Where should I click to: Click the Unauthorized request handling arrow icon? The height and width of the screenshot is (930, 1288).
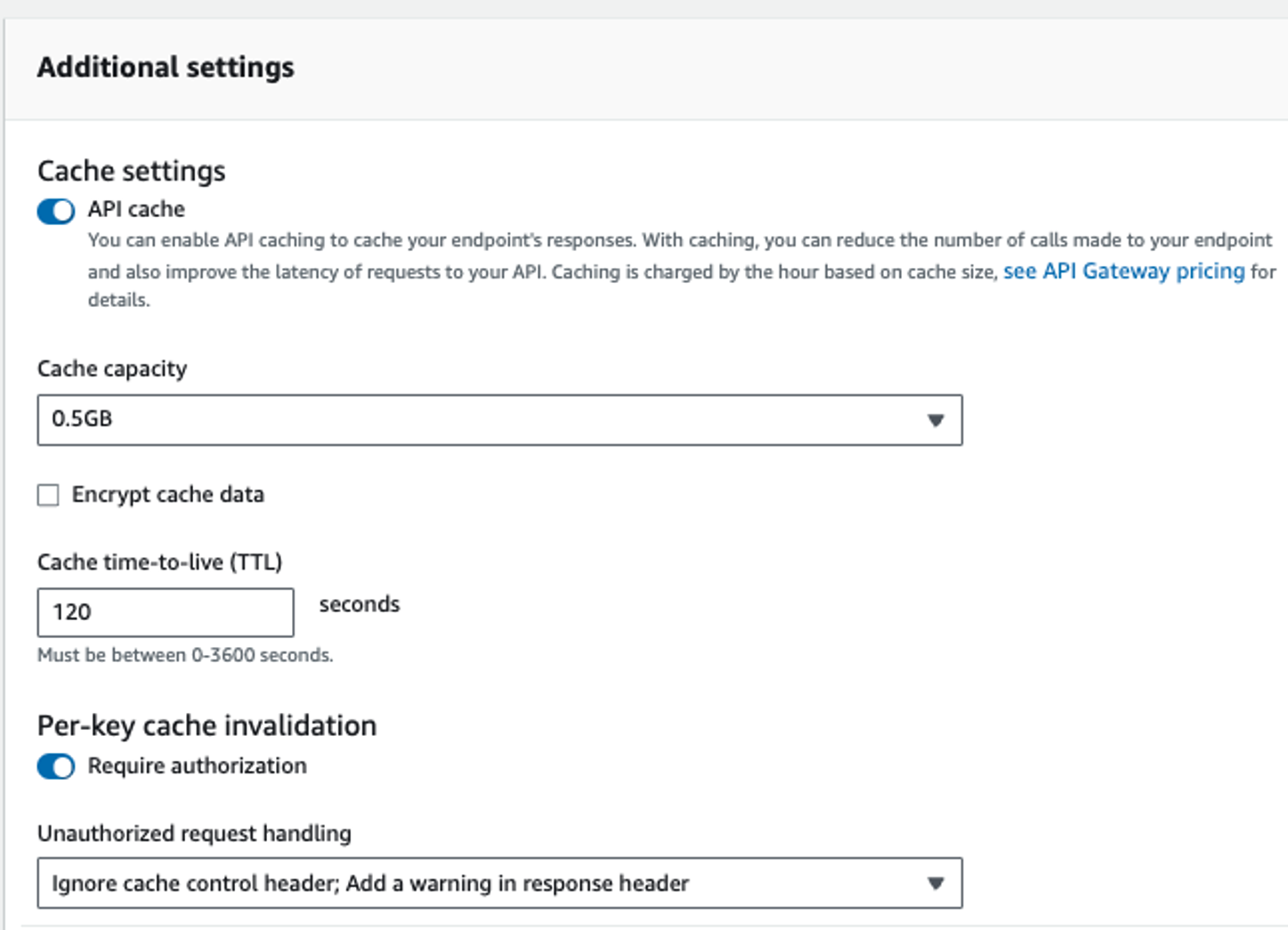coord(935,884)
